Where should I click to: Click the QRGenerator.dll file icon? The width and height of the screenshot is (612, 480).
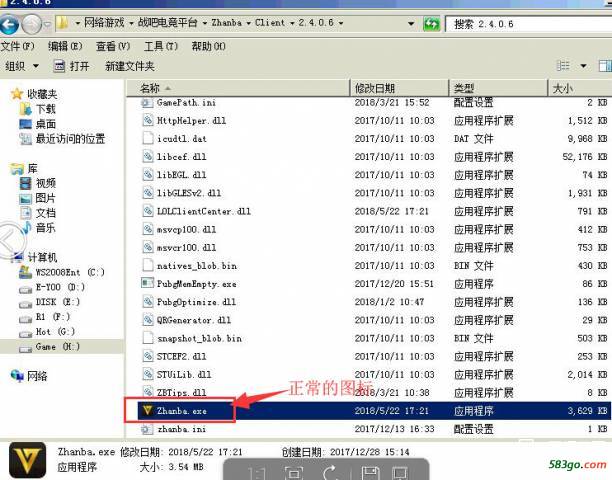pos(147,320)
